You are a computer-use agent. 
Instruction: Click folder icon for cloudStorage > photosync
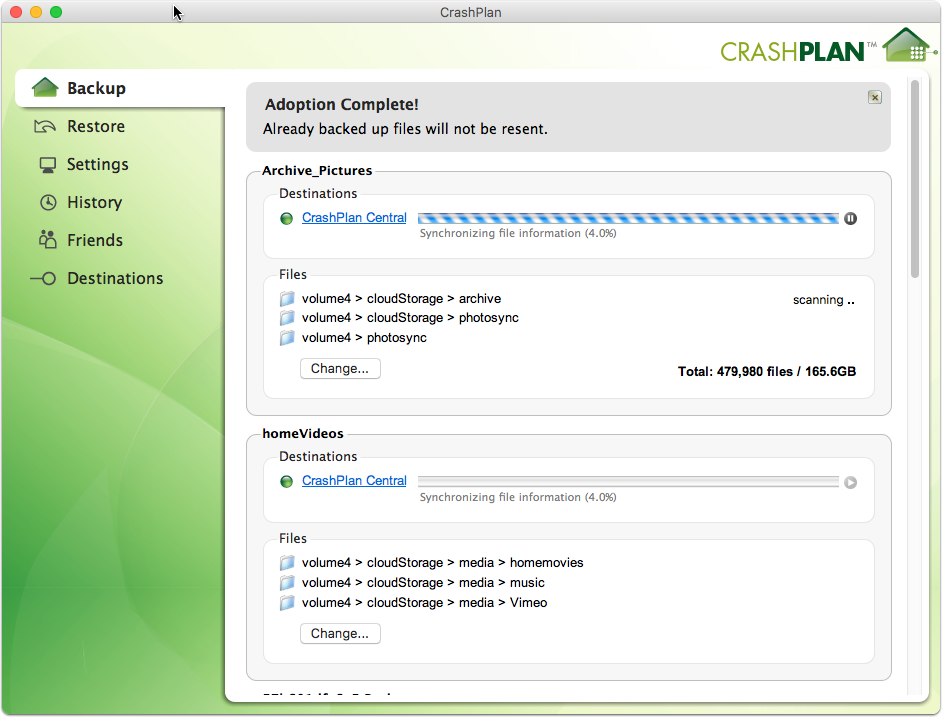(x=287, y=318)
